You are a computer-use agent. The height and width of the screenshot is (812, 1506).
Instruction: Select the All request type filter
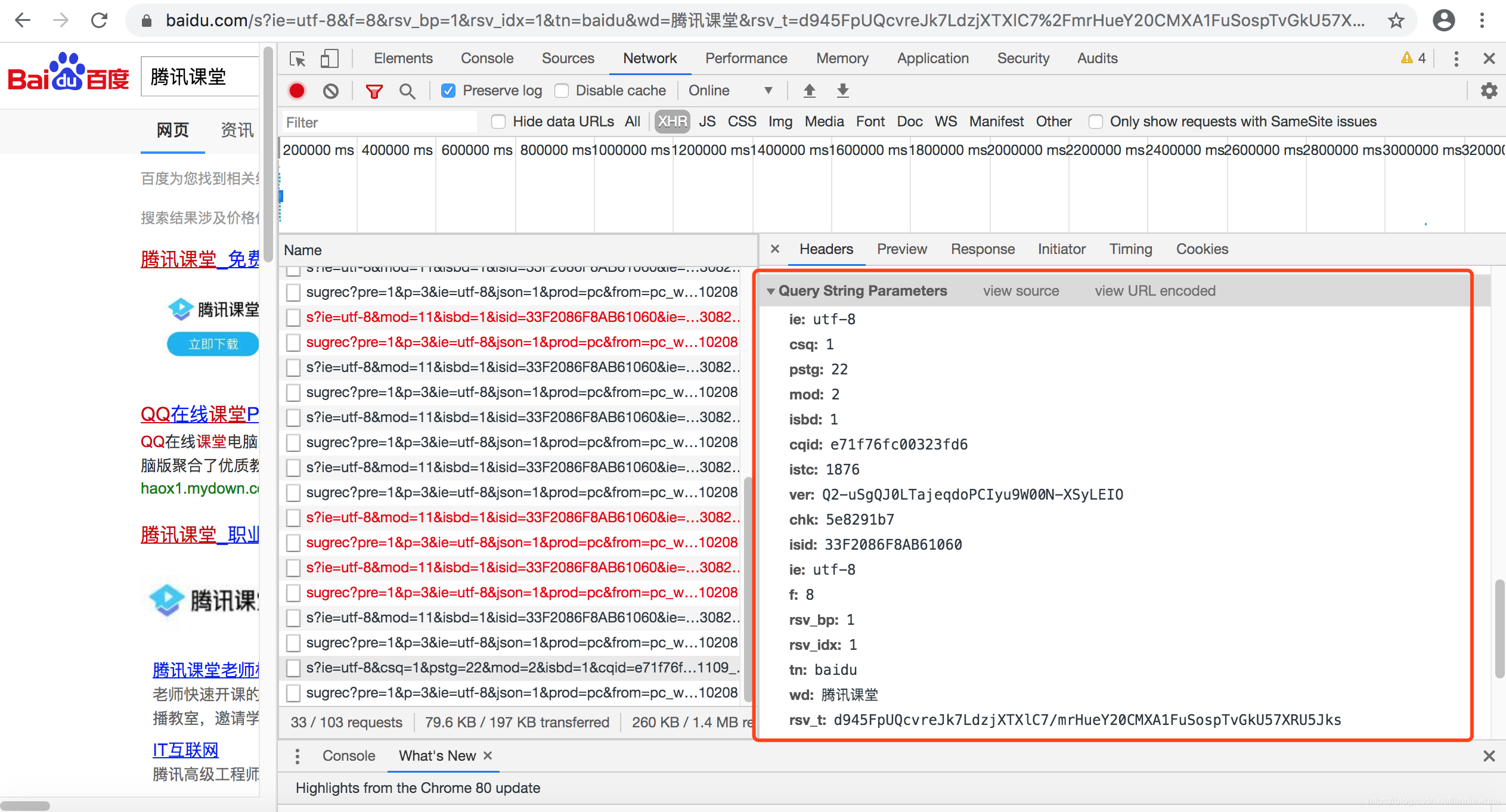pos(633,122)
